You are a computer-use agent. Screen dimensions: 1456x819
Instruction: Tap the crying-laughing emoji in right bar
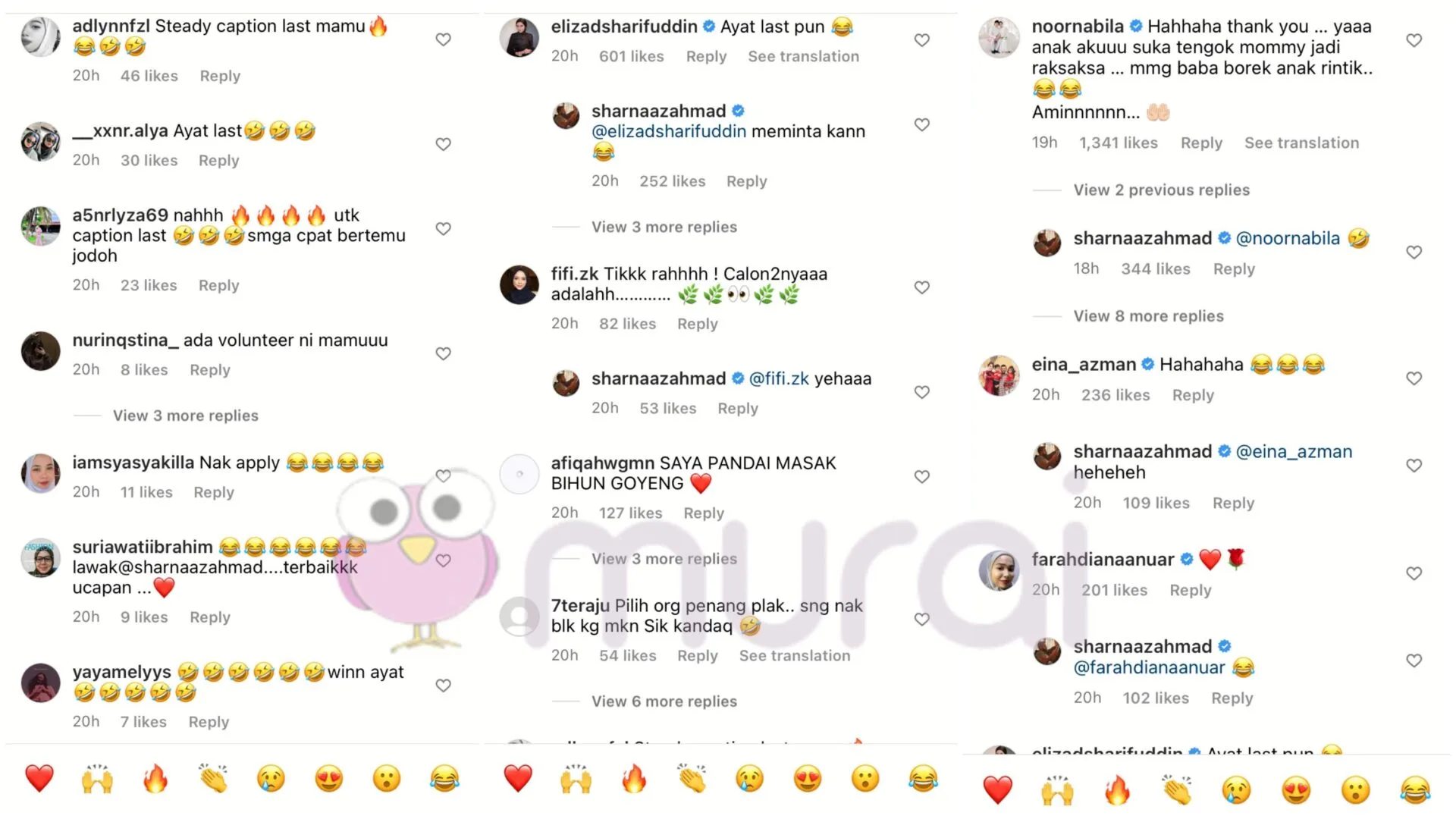click(1415, 790)
